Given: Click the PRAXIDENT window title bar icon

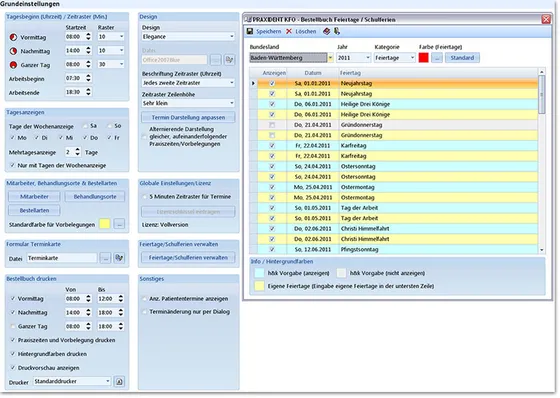Looking at the screenshot, I should 249,20.
